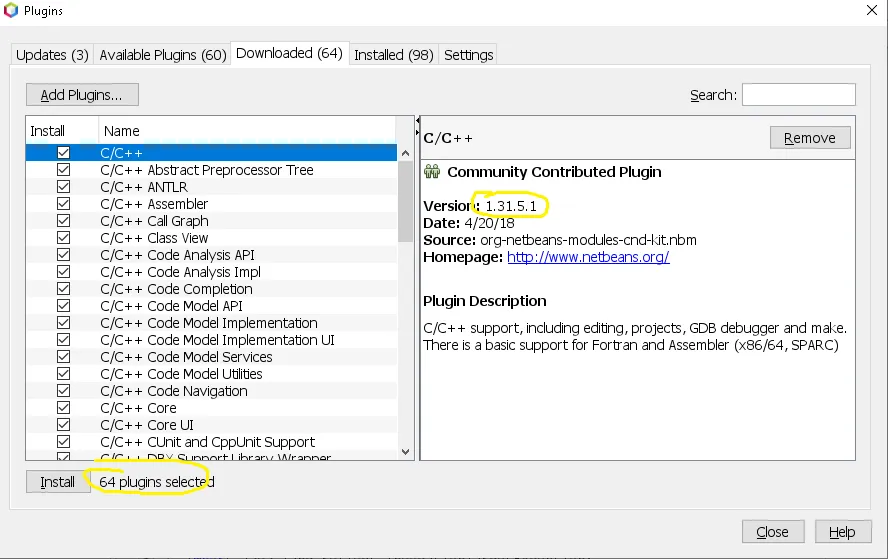Toggle C/C++ CUnit and CppUnit Support checkbox

click(x=63, y=441)
